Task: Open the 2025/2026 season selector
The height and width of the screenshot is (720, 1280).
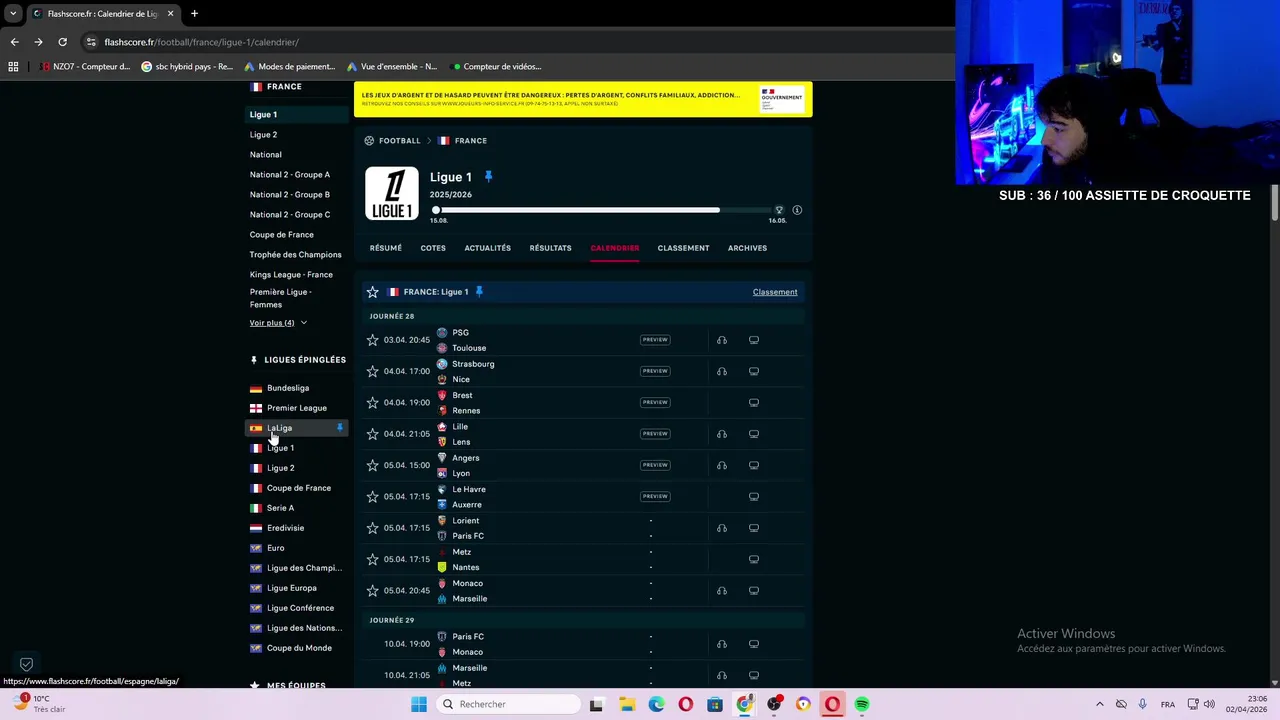Action: [x=450, y=195]
